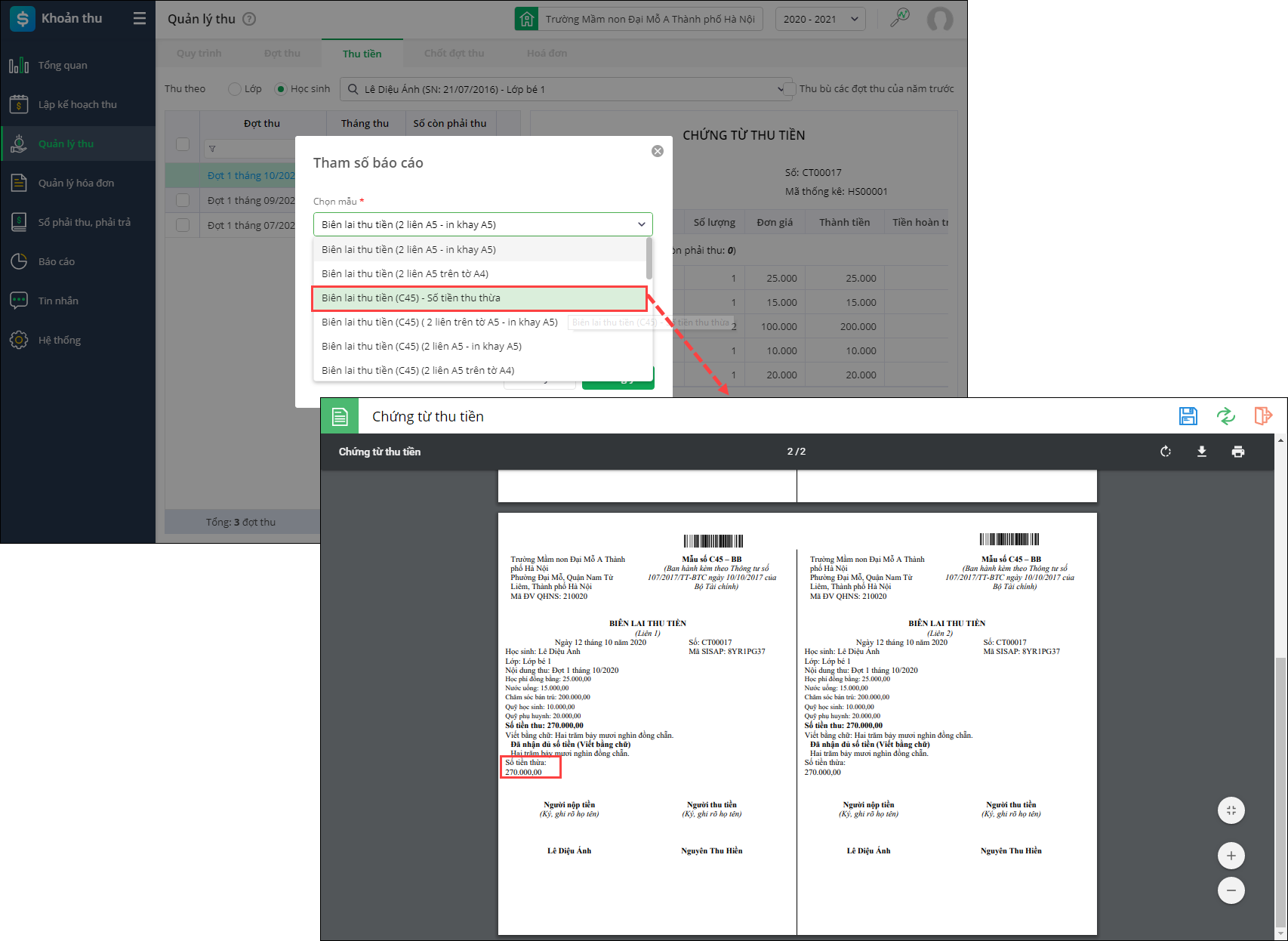Viewport: 1288px width, 941px height.
Task: Switch to the Quy trình tab
Action: tap(199, 53)
